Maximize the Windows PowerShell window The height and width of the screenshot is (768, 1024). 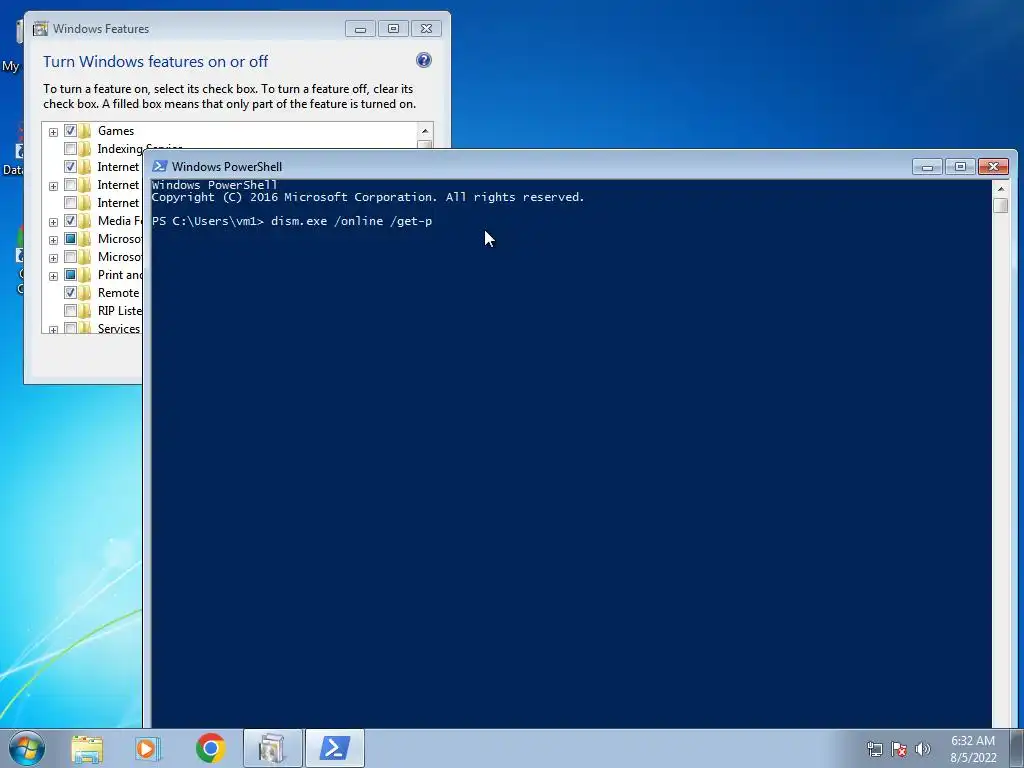point(960,167)
